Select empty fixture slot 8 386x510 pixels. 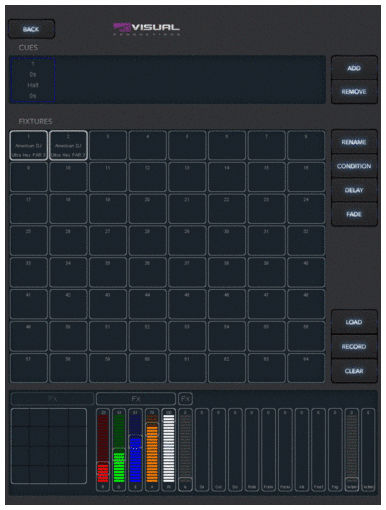click(x=306, y=145)
